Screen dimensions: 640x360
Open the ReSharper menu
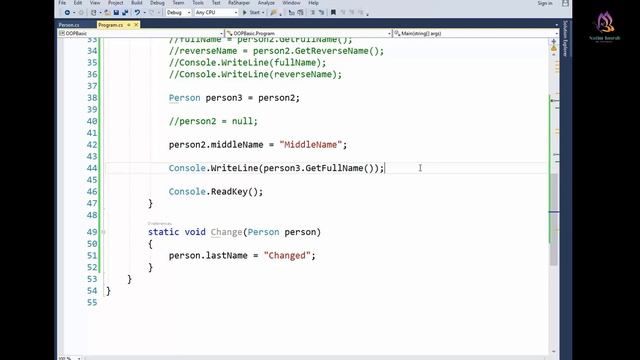[x=239, y=3]
